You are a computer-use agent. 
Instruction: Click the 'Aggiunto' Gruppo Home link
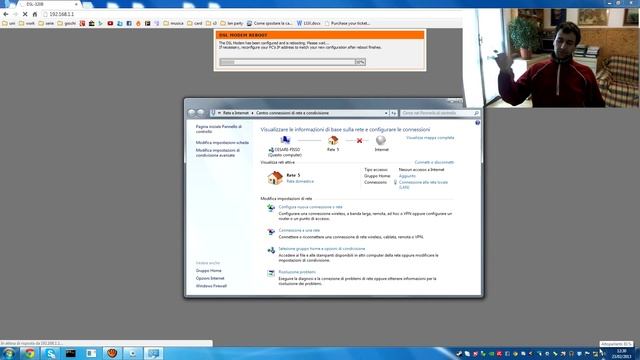(x=407, y=176)
